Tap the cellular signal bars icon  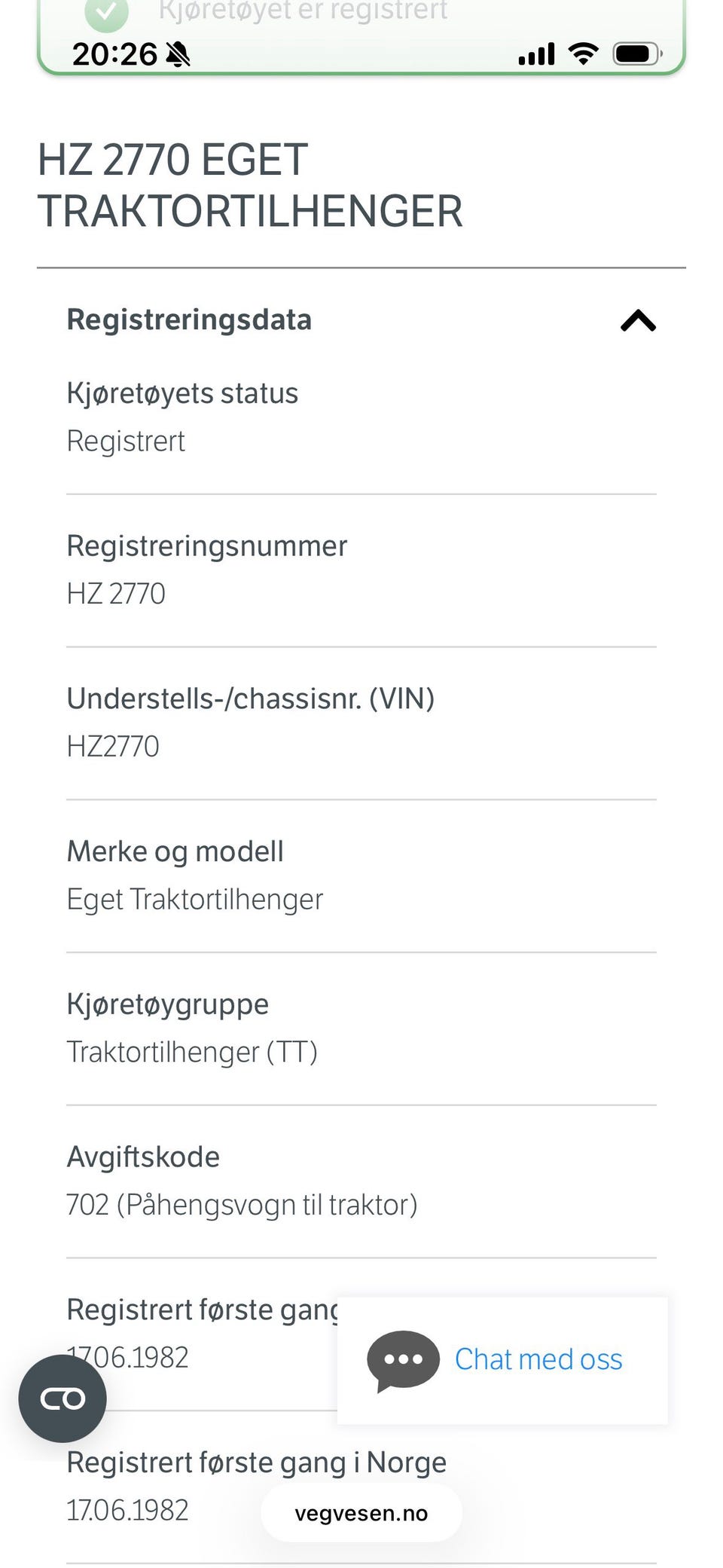[536, 54]
